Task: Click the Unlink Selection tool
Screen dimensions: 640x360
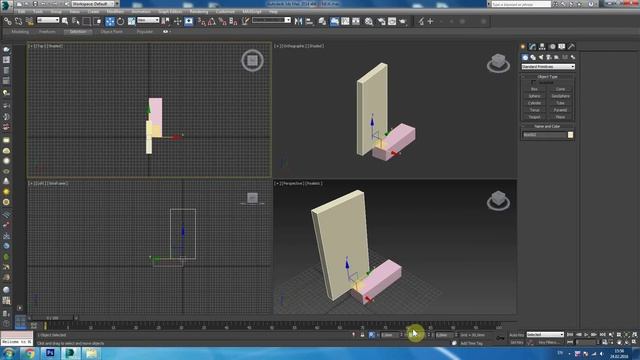Action: pos(18,21)
